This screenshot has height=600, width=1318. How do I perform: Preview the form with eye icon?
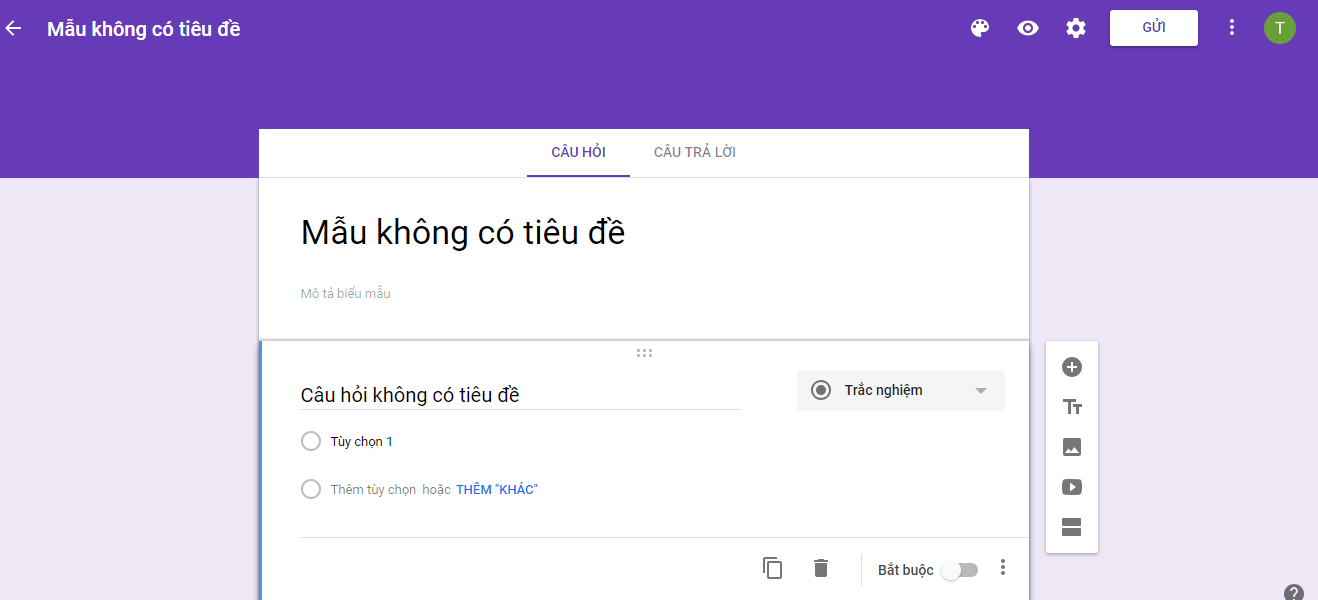1028,28
